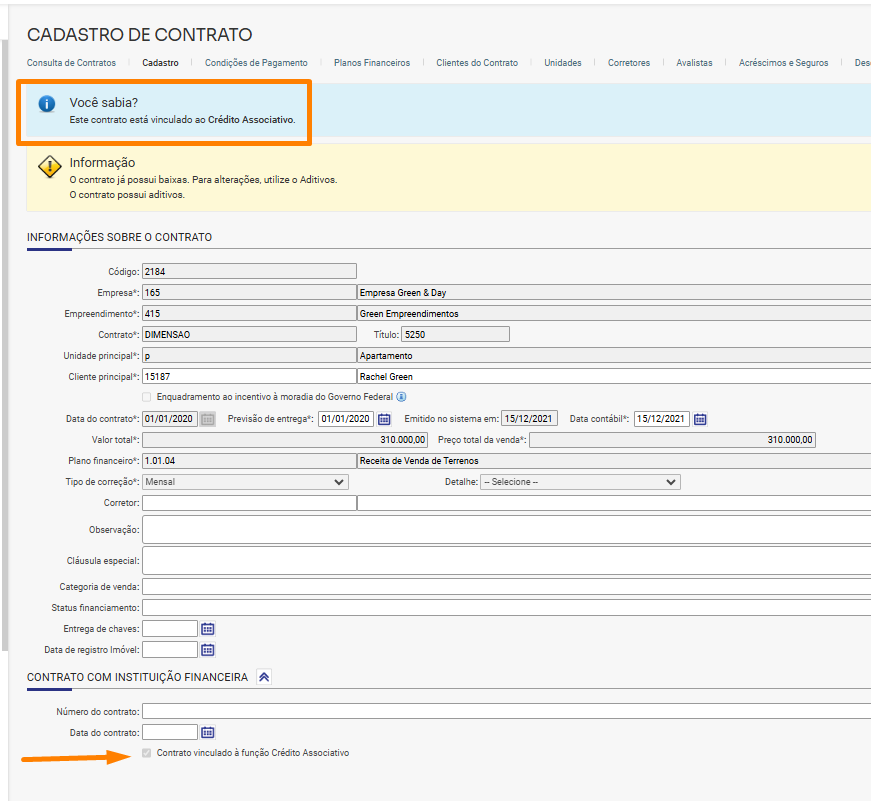Viewport: 871px width, 801px height.
Task: Open Detalhe dropdown showing Selecione
Action: tap(580, 482)
